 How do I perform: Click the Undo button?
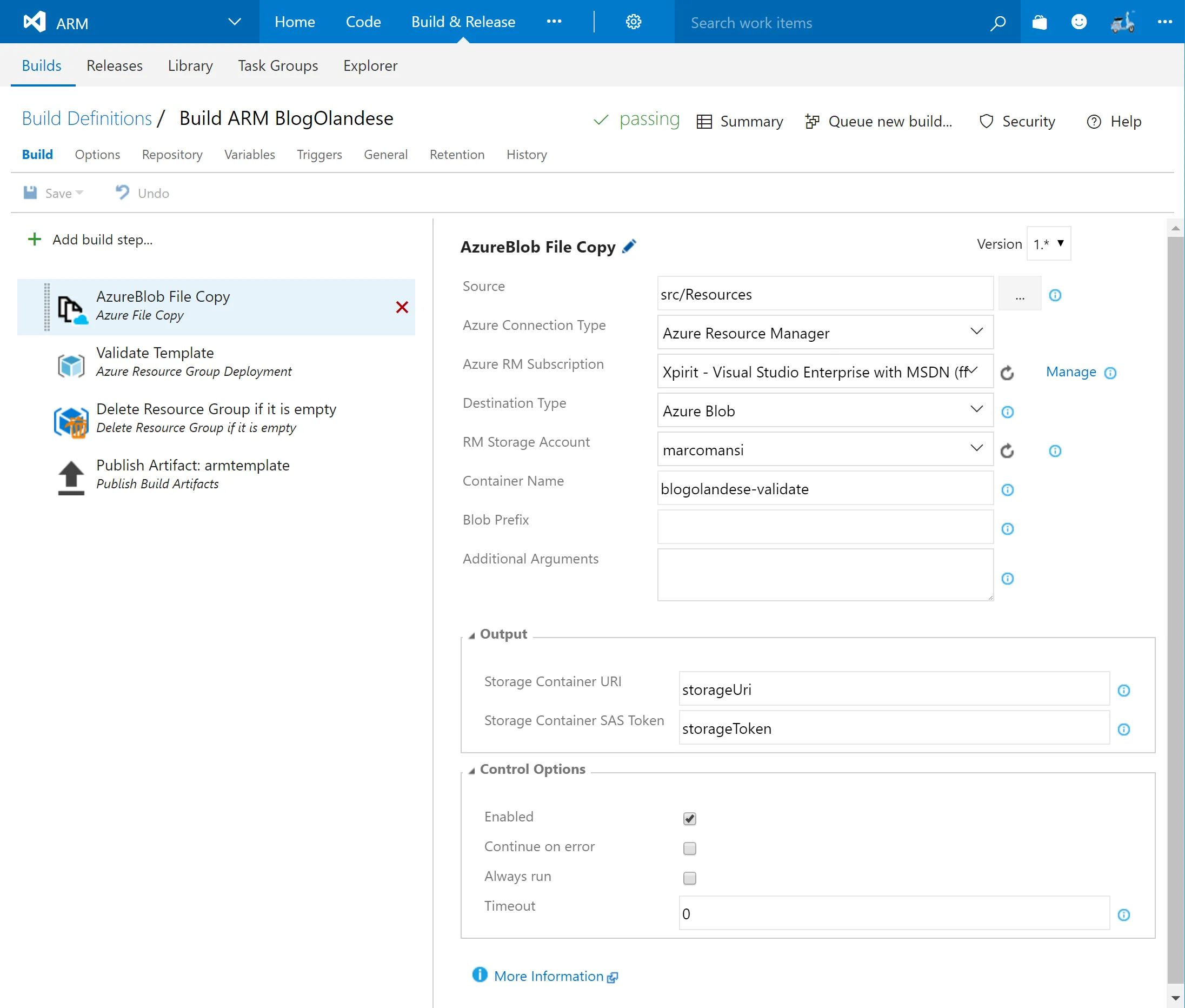pyautogui.click(x=142, y=193)
